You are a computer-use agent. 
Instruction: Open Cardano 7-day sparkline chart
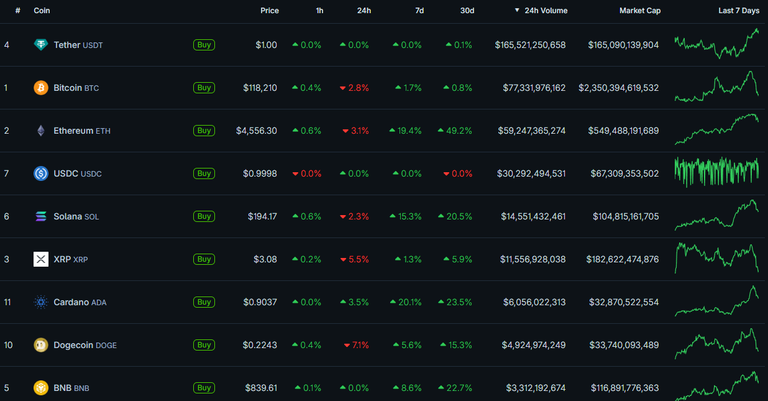pyautogui.click(x=717, y=301)
